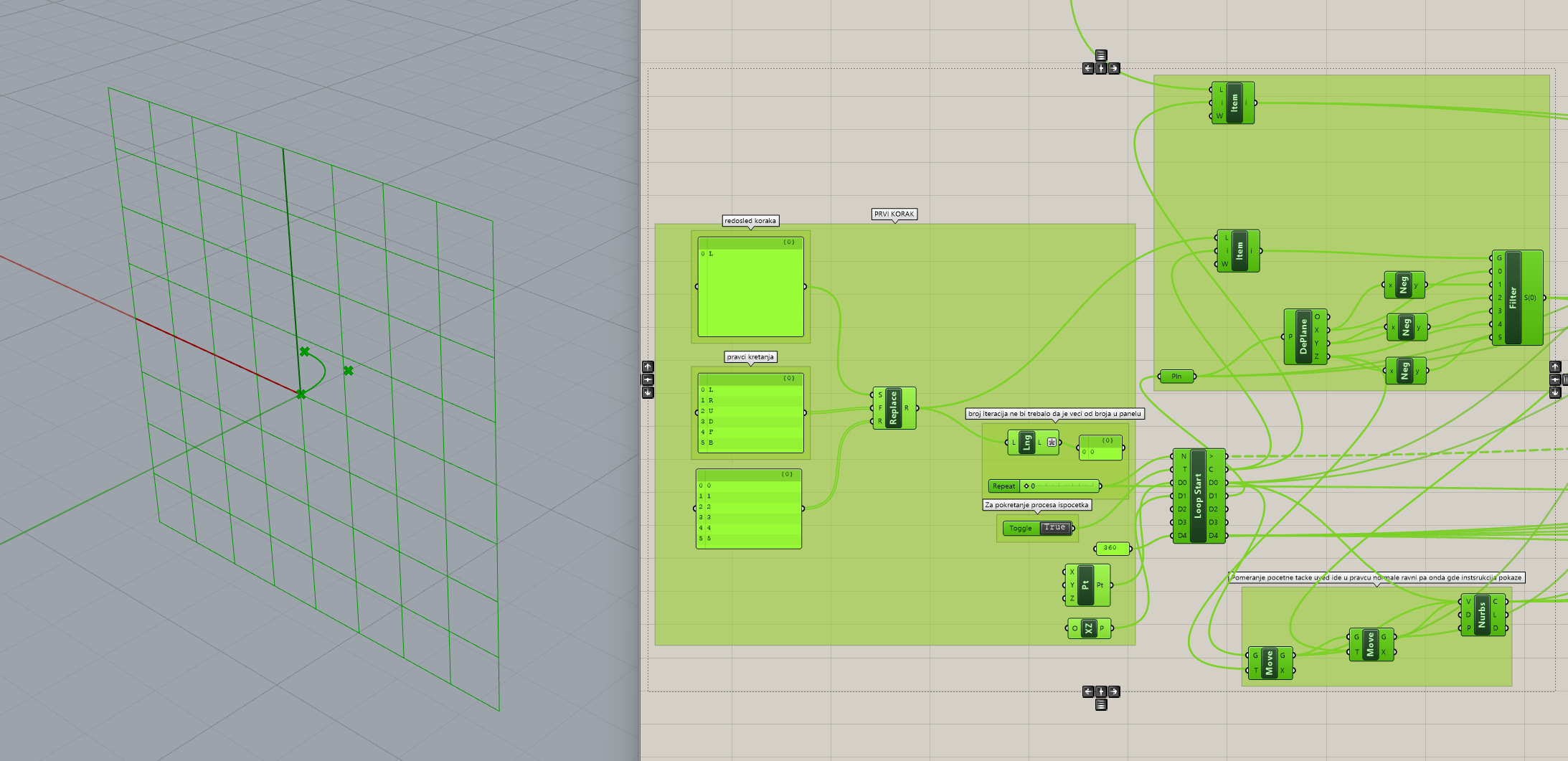Select the Replace component

click(894, 408)
